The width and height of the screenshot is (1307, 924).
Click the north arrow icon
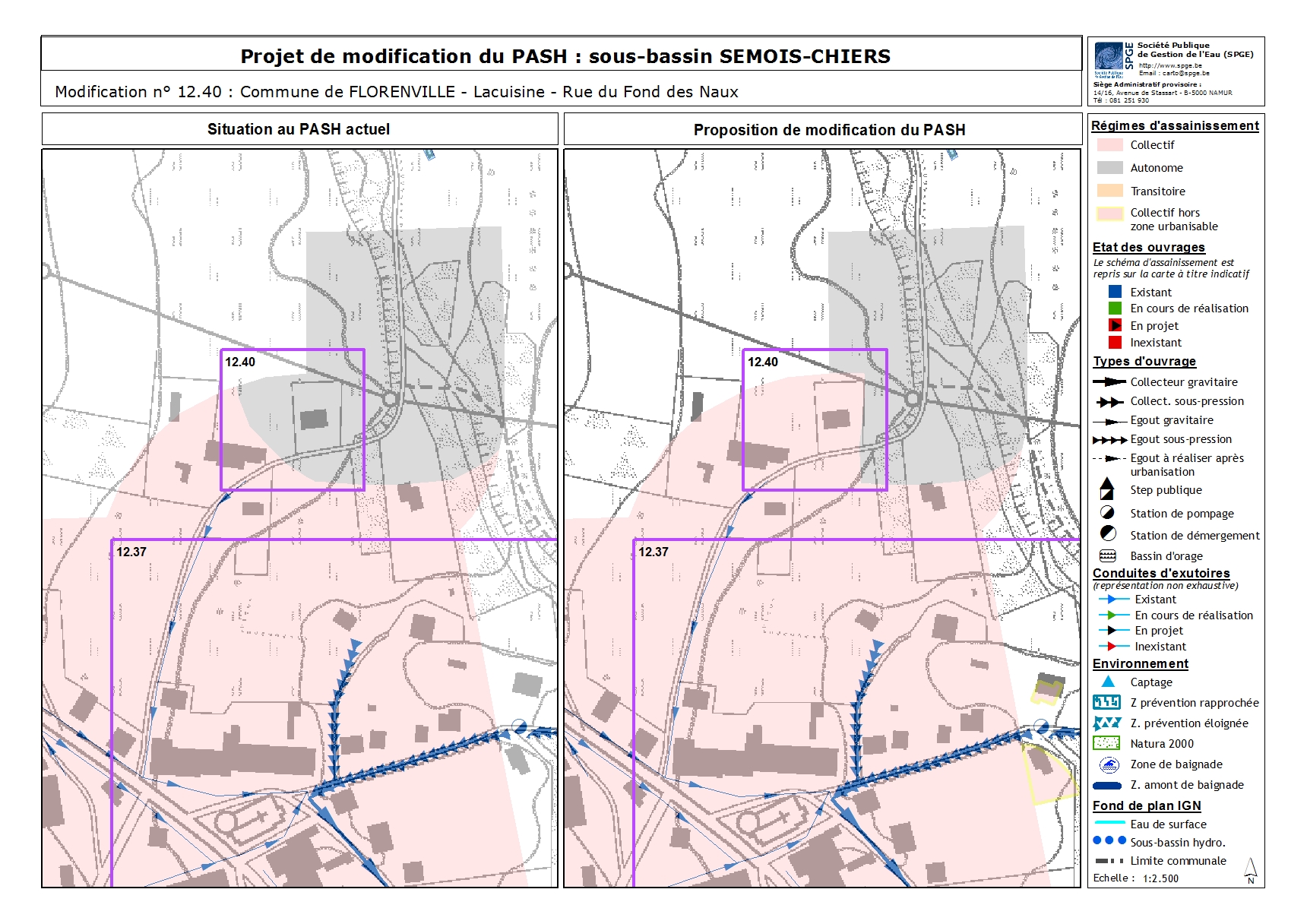[x=1251, y=870]
